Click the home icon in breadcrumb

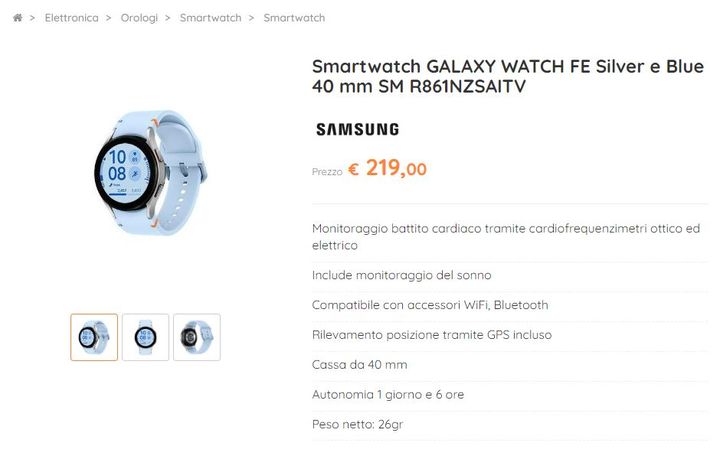pyautogui.click(x=17, y=18)
